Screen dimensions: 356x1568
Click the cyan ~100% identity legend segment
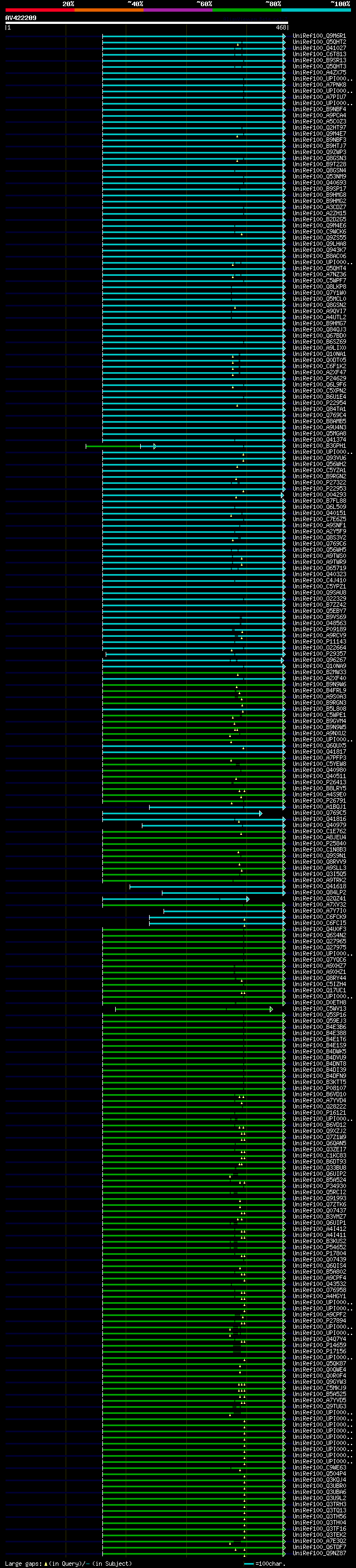tap(316, 10)
